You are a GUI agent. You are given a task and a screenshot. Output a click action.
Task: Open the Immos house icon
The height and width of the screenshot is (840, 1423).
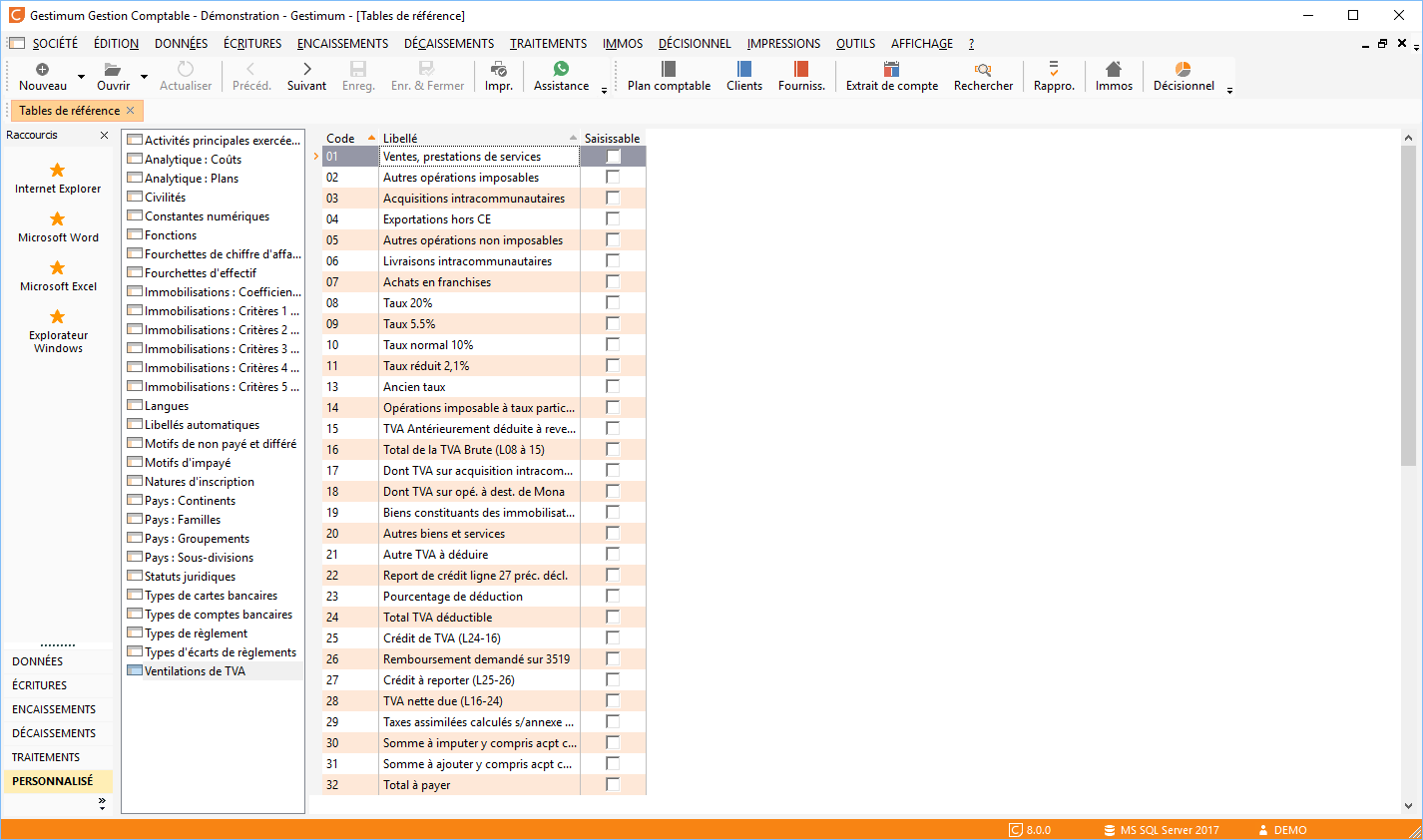(1114, 69)
